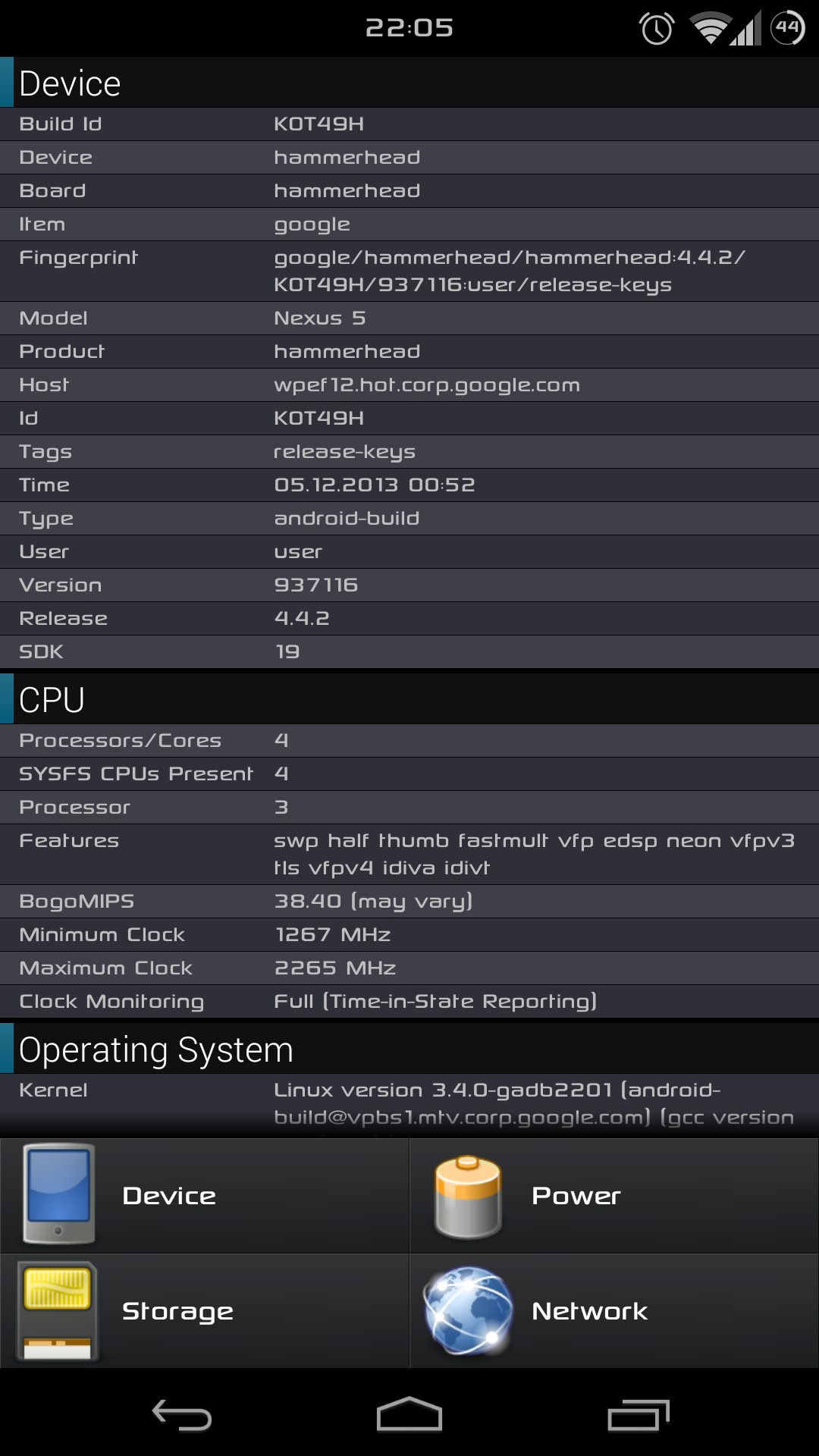The height and width of the screenshot is (1456, 819).
Task: Open the Network tab label
Action: tap(590, 1311)
